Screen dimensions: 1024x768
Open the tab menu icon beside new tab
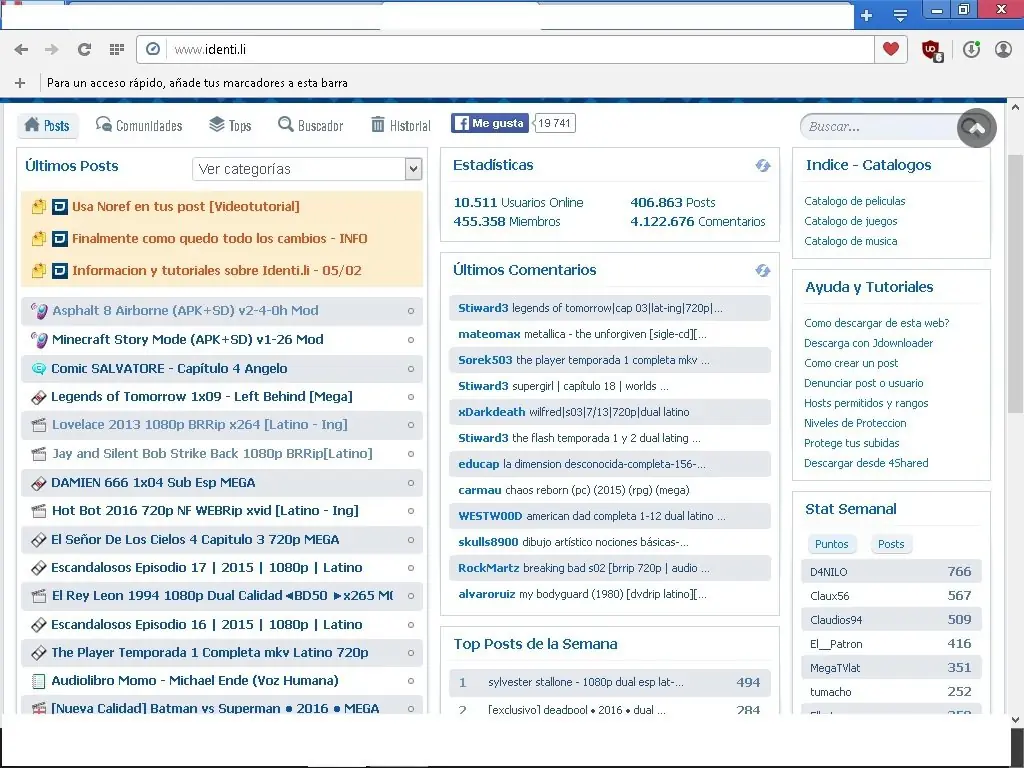click(901, 15)
